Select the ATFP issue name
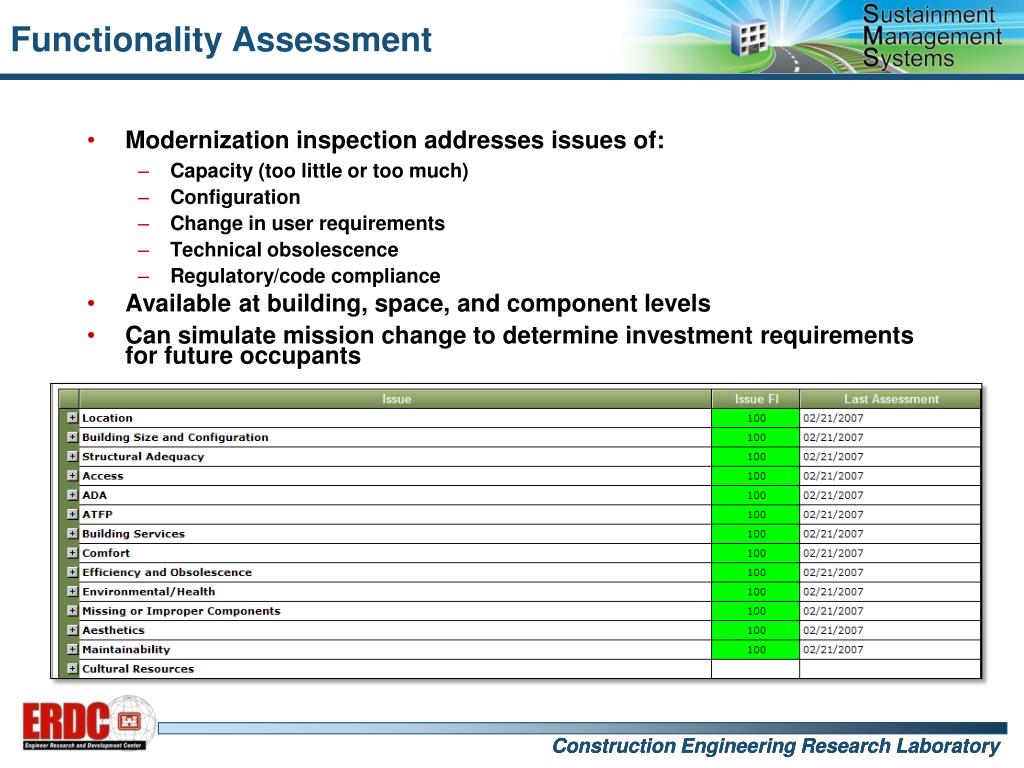Image resolution: width=1024 pixels, height=768 pixels. 97,514
